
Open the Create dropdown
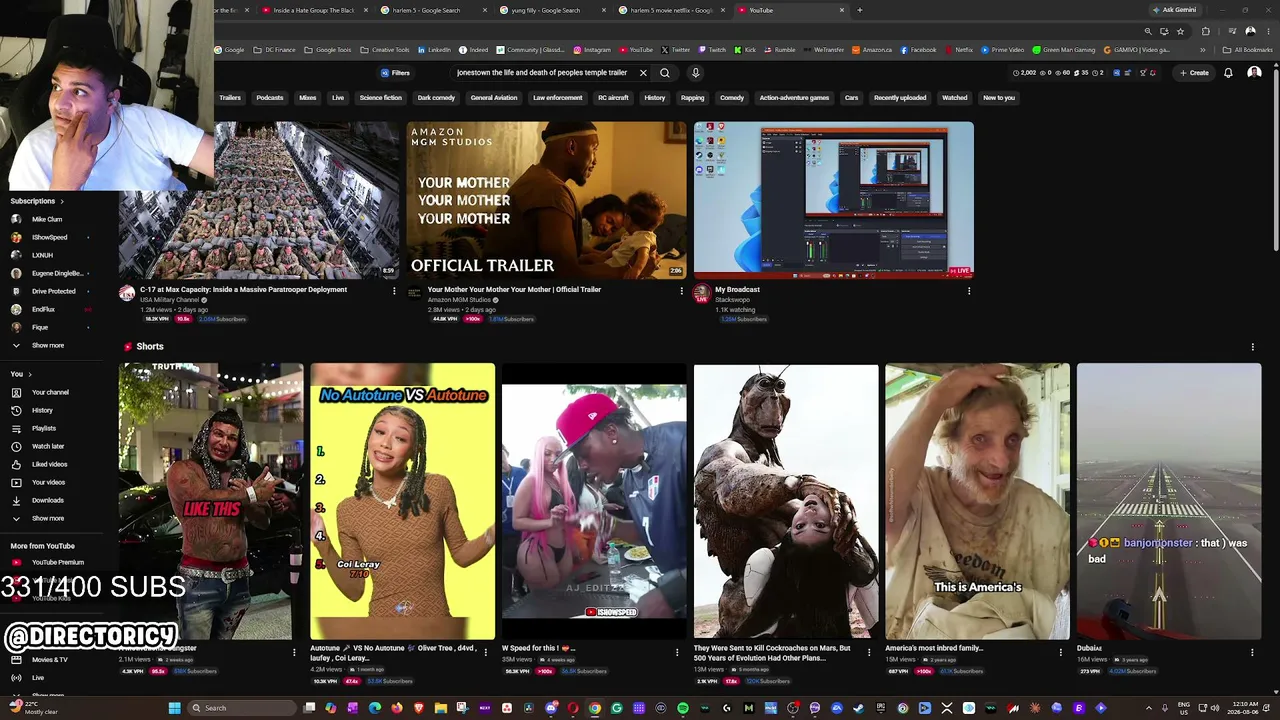coord(1194,73)
